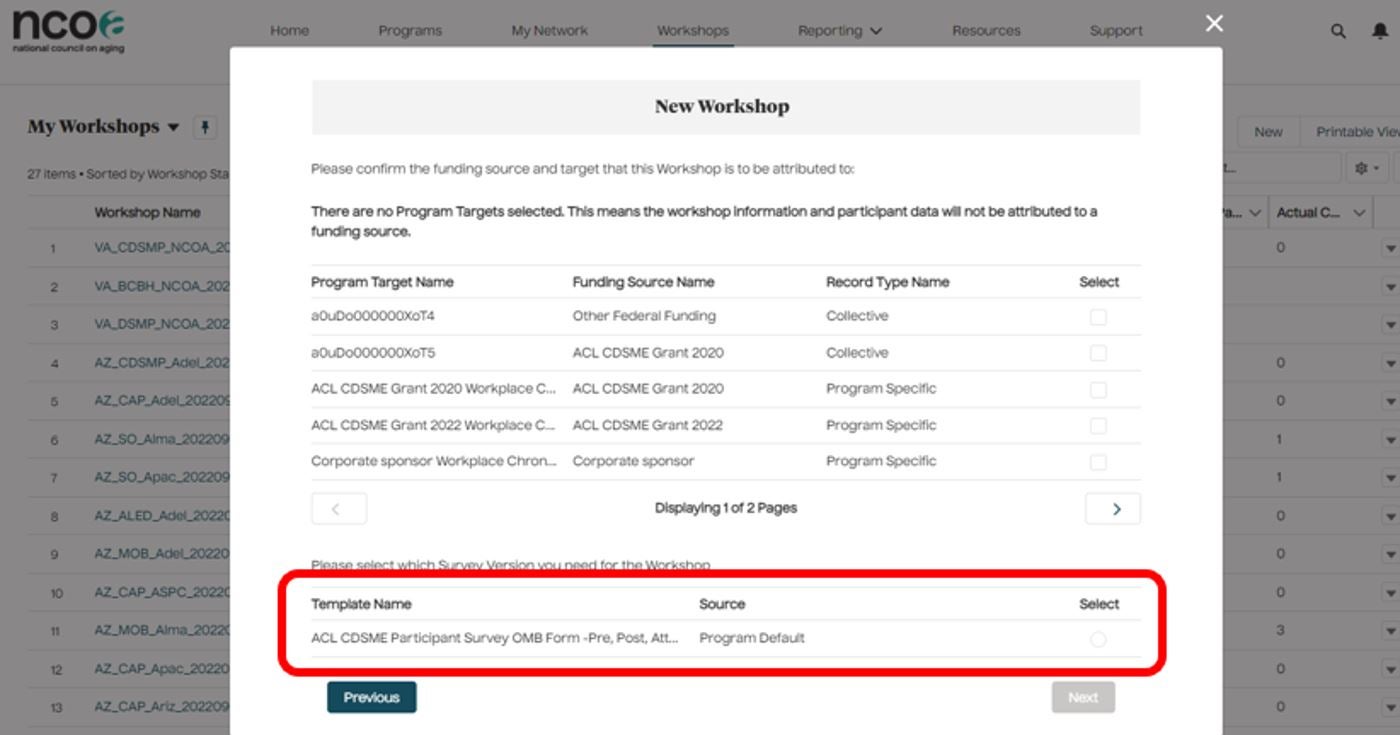Open the Programs tab
This screenshot has width=1400, height=735.
410,31
